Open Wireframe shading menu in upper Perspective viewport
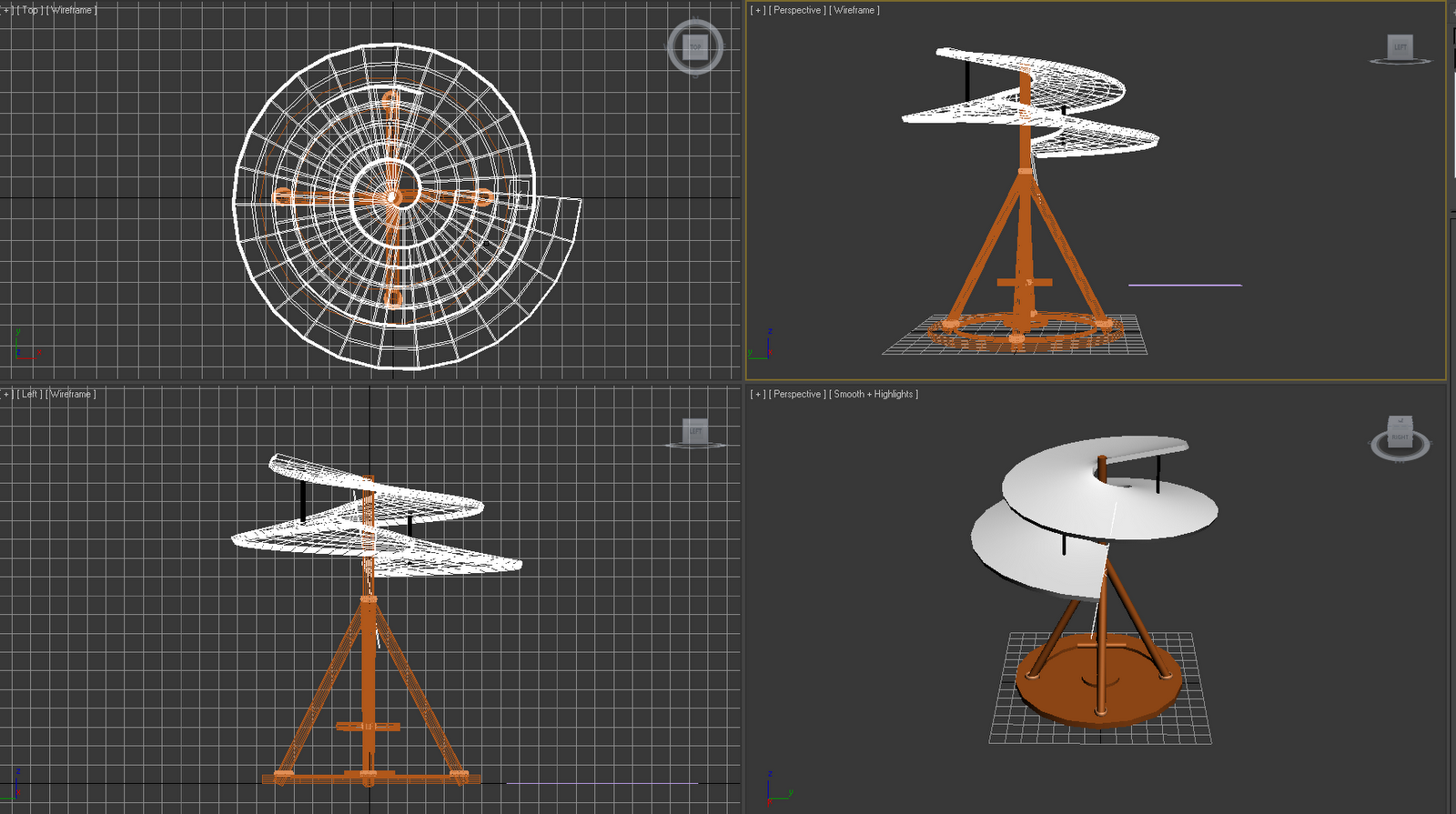The image size is (1456, 814). [854, 10]
